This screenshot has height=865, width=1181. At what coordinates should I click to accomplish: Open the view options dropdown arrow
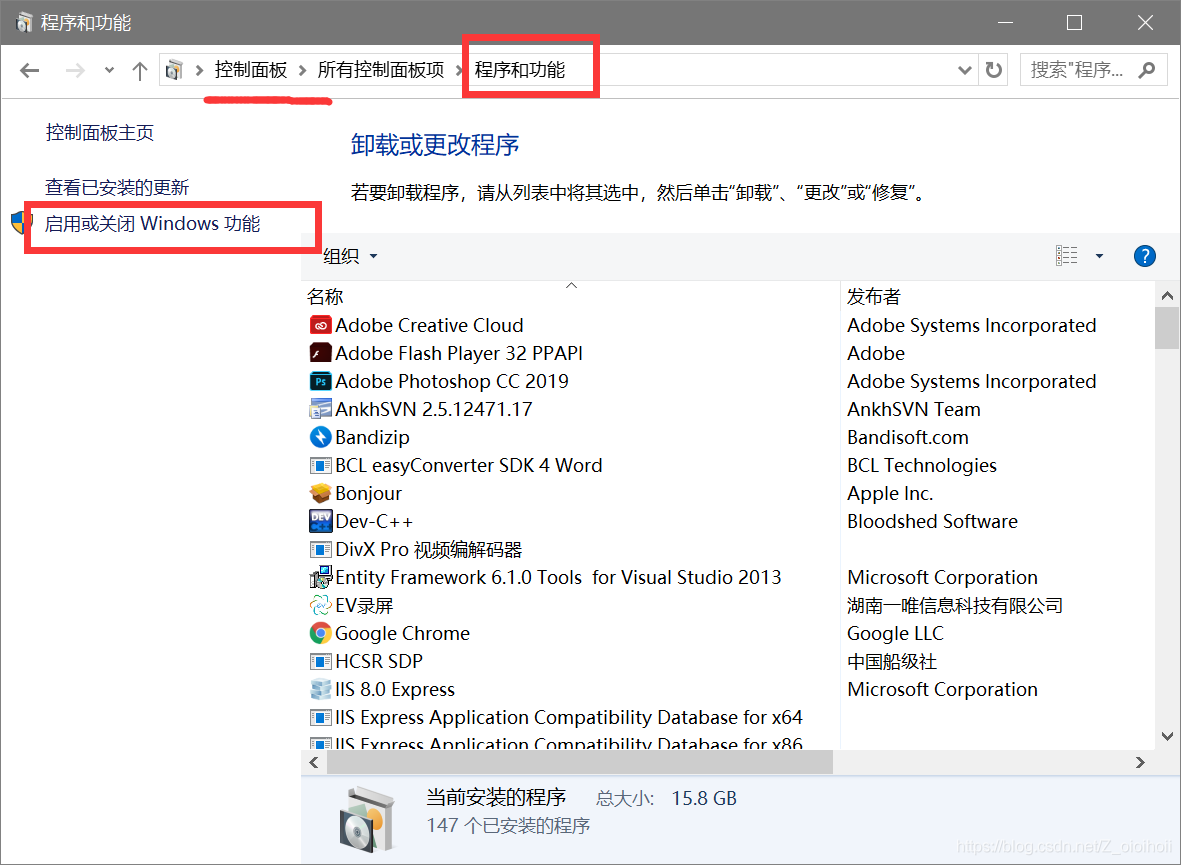point(1099,256)
